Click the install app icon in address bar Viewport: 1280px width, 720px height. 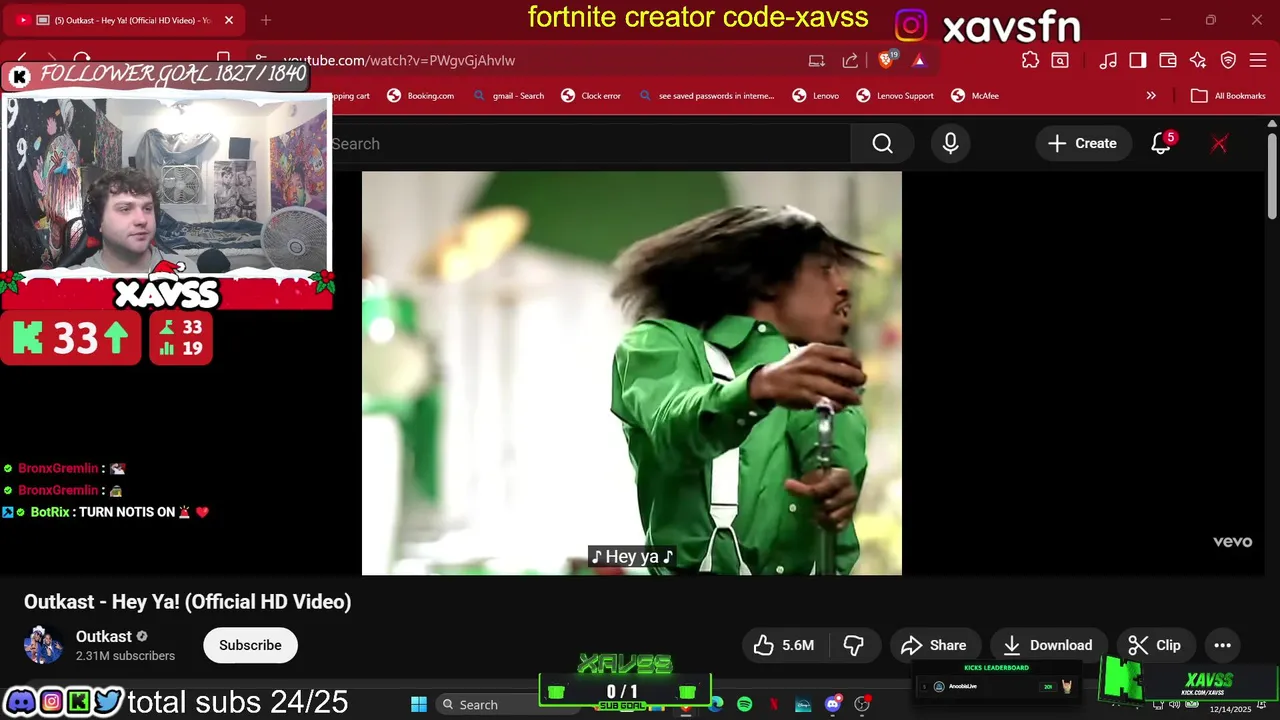(817, 60)
